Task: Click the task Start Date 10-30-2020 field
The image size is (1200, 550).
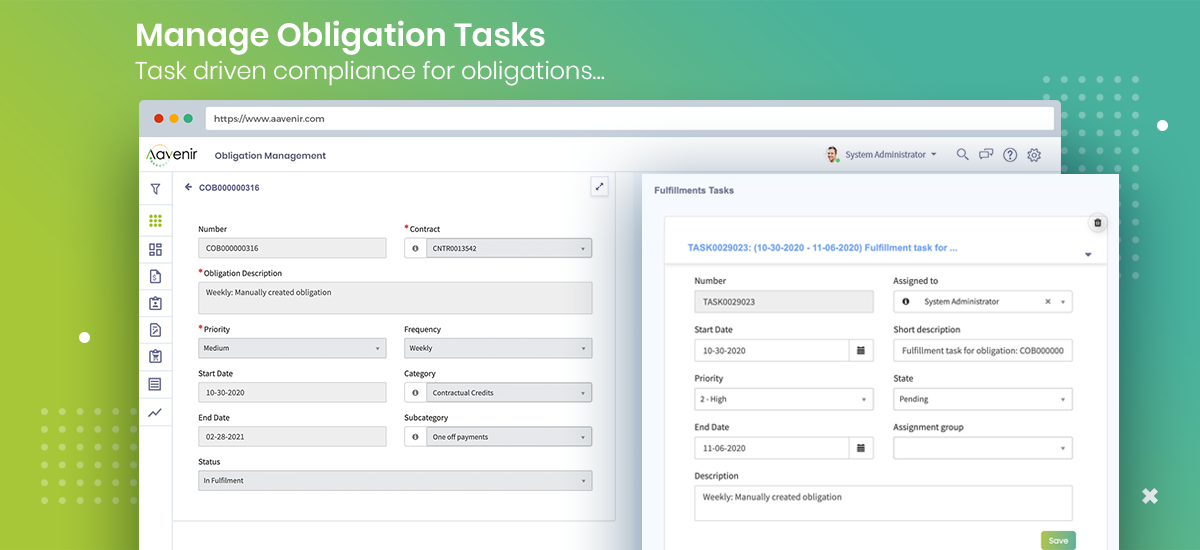Action: coord(772,351)
